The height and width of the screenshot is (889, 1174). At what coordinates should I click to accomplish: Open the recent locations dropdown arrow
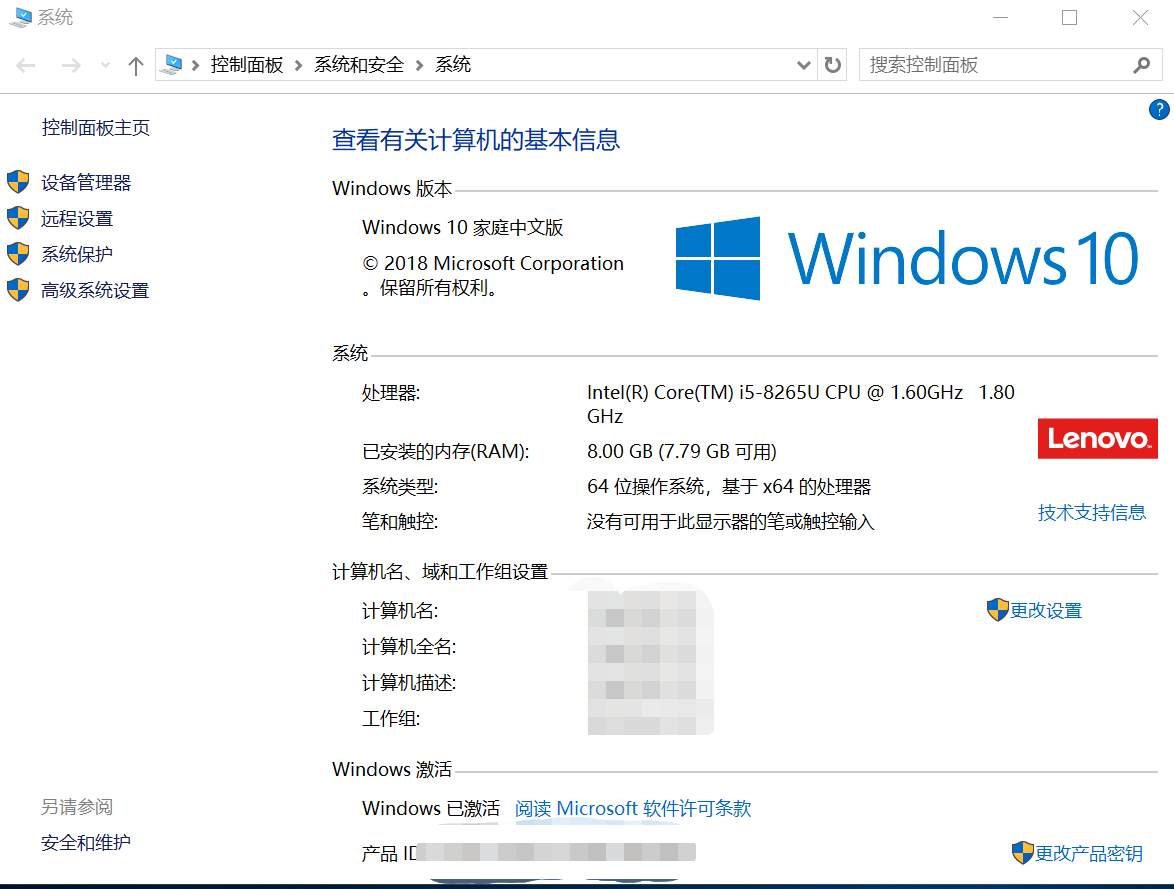(106, 66)
